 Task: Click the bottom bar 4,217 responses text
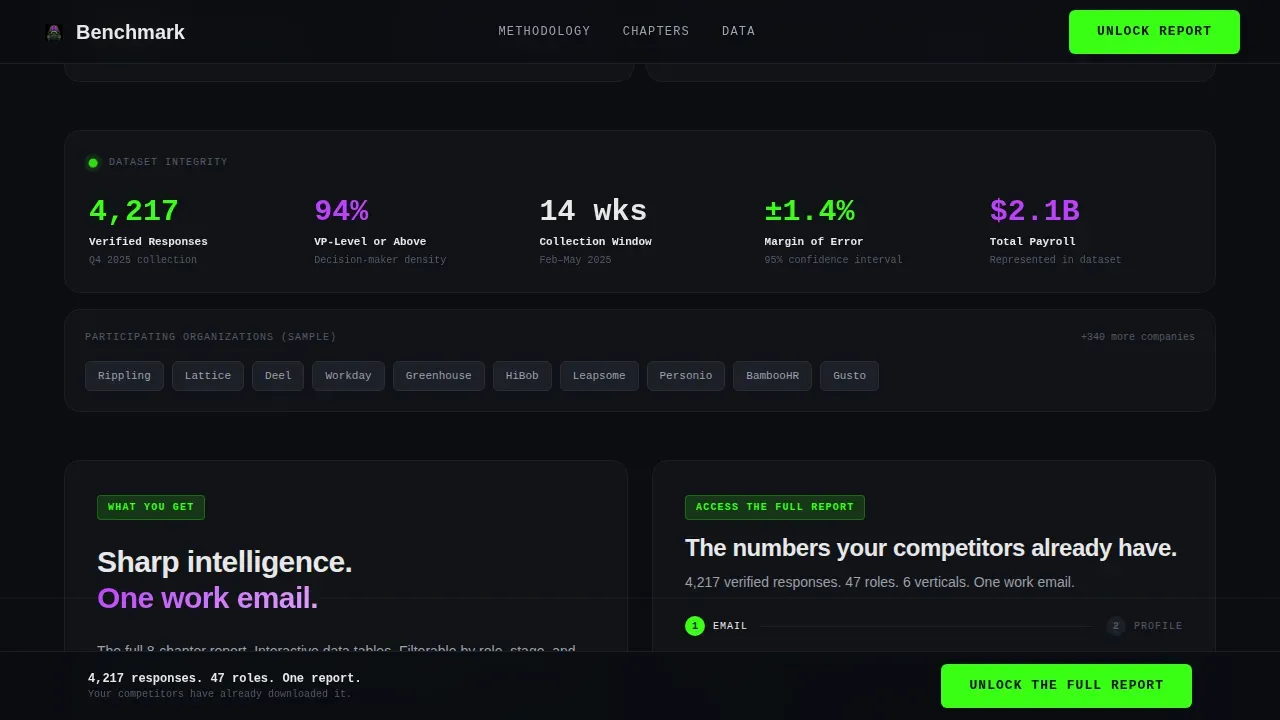point(224,678)
